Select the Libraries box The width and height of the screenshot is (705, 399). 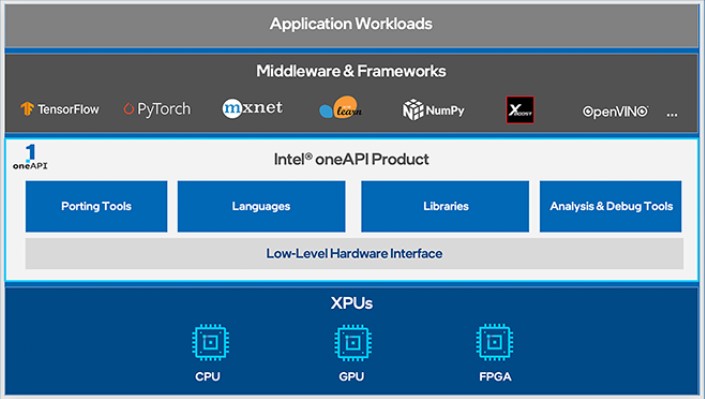445,206
